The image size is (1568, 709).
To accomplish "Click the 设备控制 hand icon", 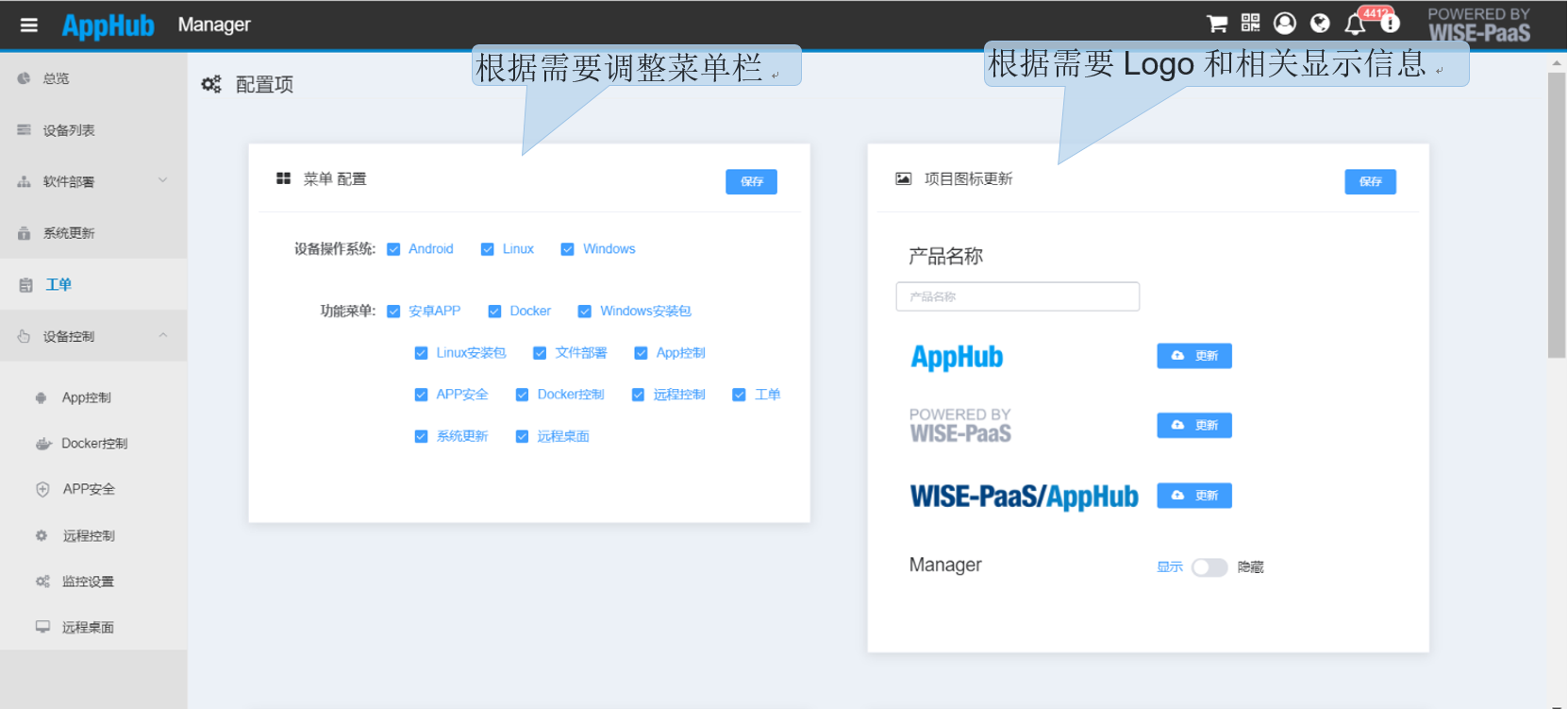I will coord(24,336).
